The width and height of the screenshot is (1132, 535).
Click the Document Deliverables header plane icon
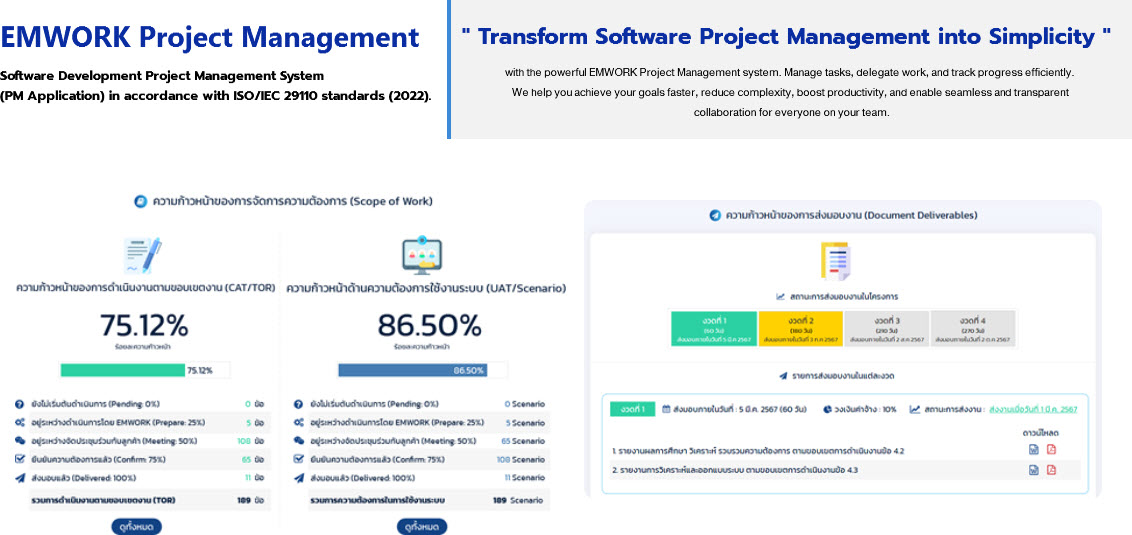tap(715, 215)
